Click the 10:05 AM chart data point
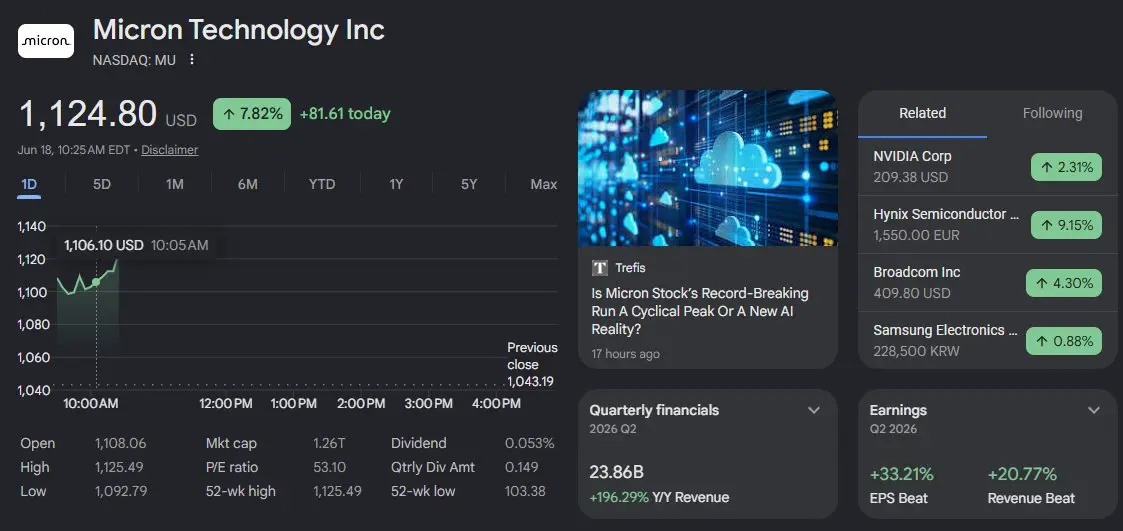This screenshot has height=531, width=1123. (96, 282)
